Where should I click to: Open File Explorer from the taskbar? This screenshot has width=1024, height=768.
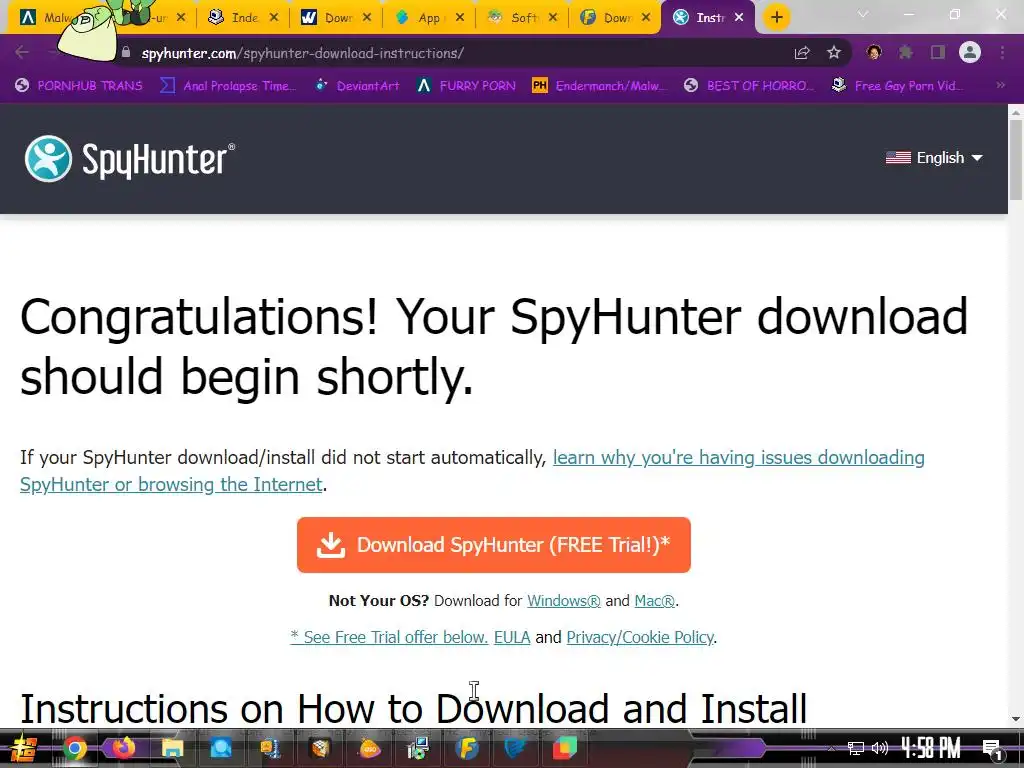click(x=172, y=748)
